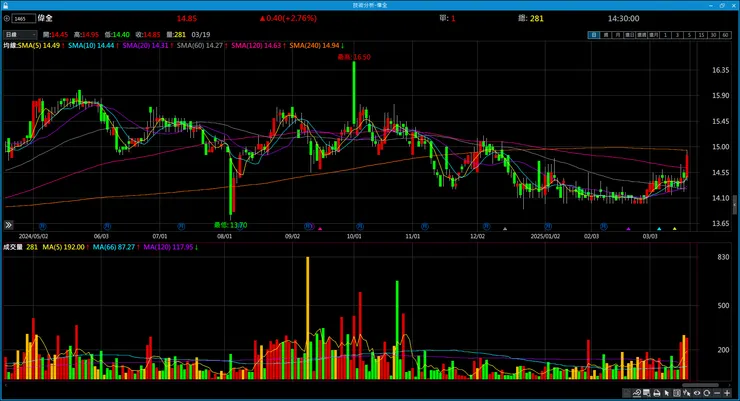The image size is (740, 401).
Task: Open the 日線 chart period dropdown
Action: coord(20,34)
